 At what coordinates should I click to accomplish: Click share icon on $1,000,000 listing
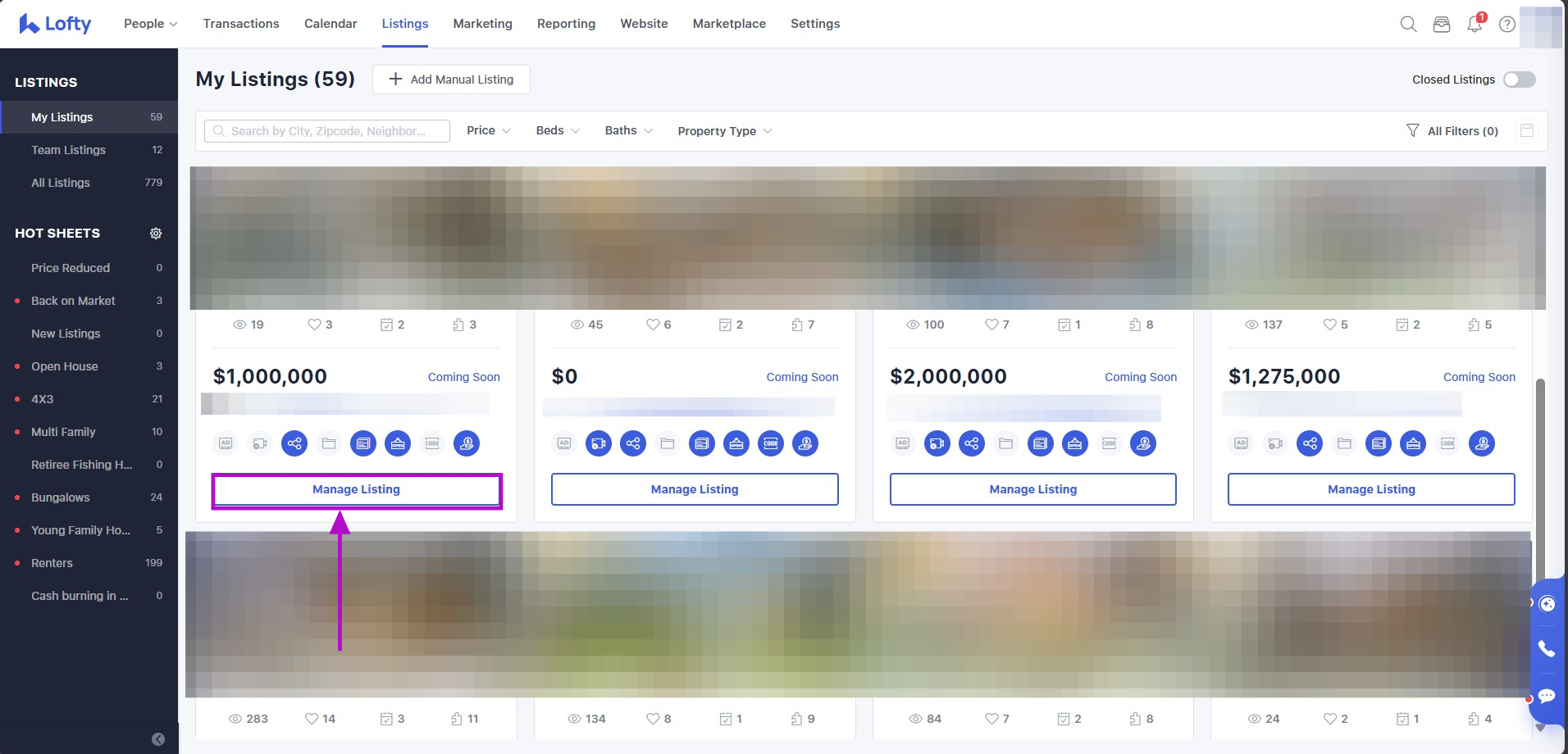click(x=294, y=443)
